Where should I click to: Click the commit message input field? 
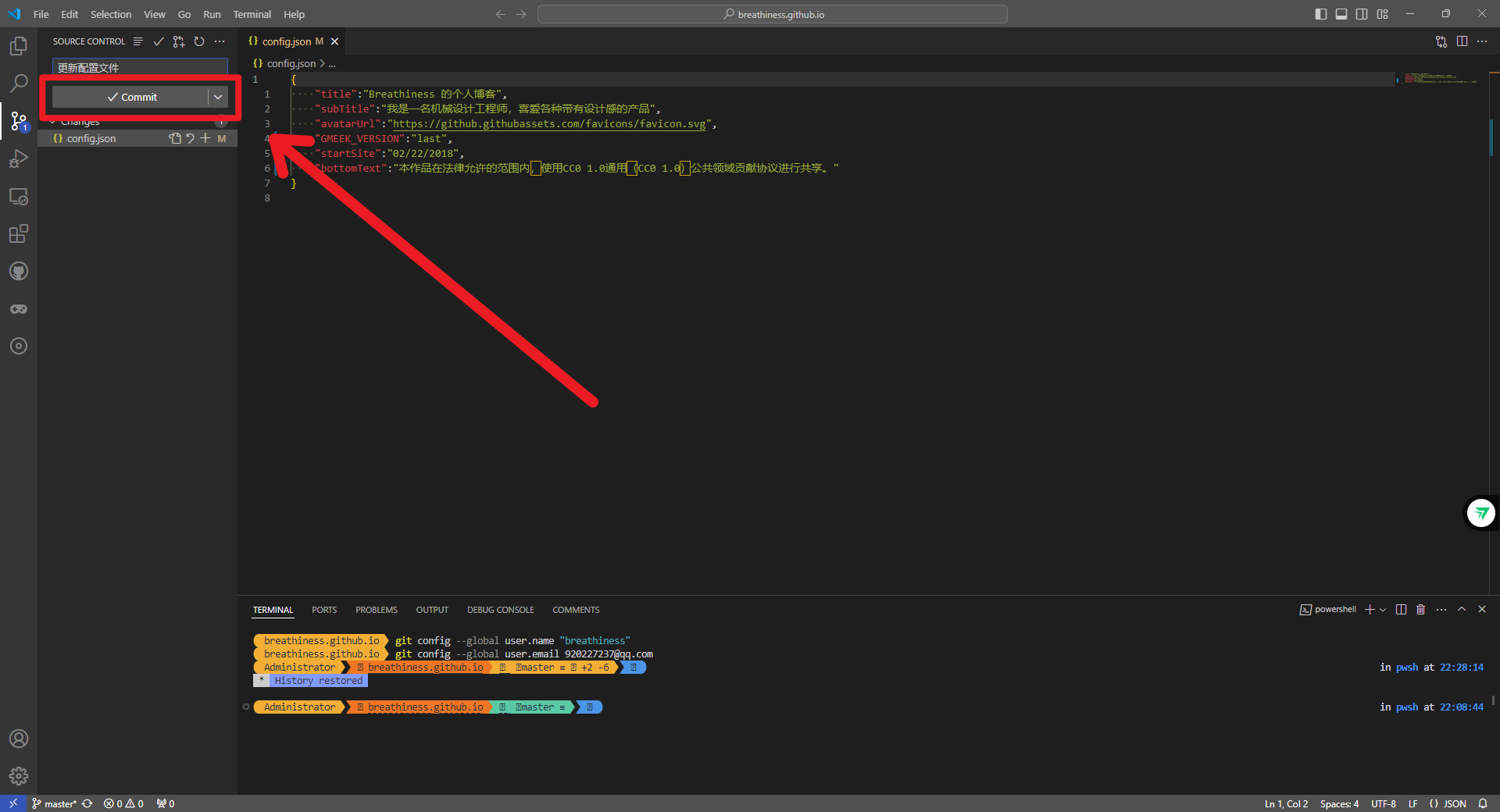coord(133,67)
